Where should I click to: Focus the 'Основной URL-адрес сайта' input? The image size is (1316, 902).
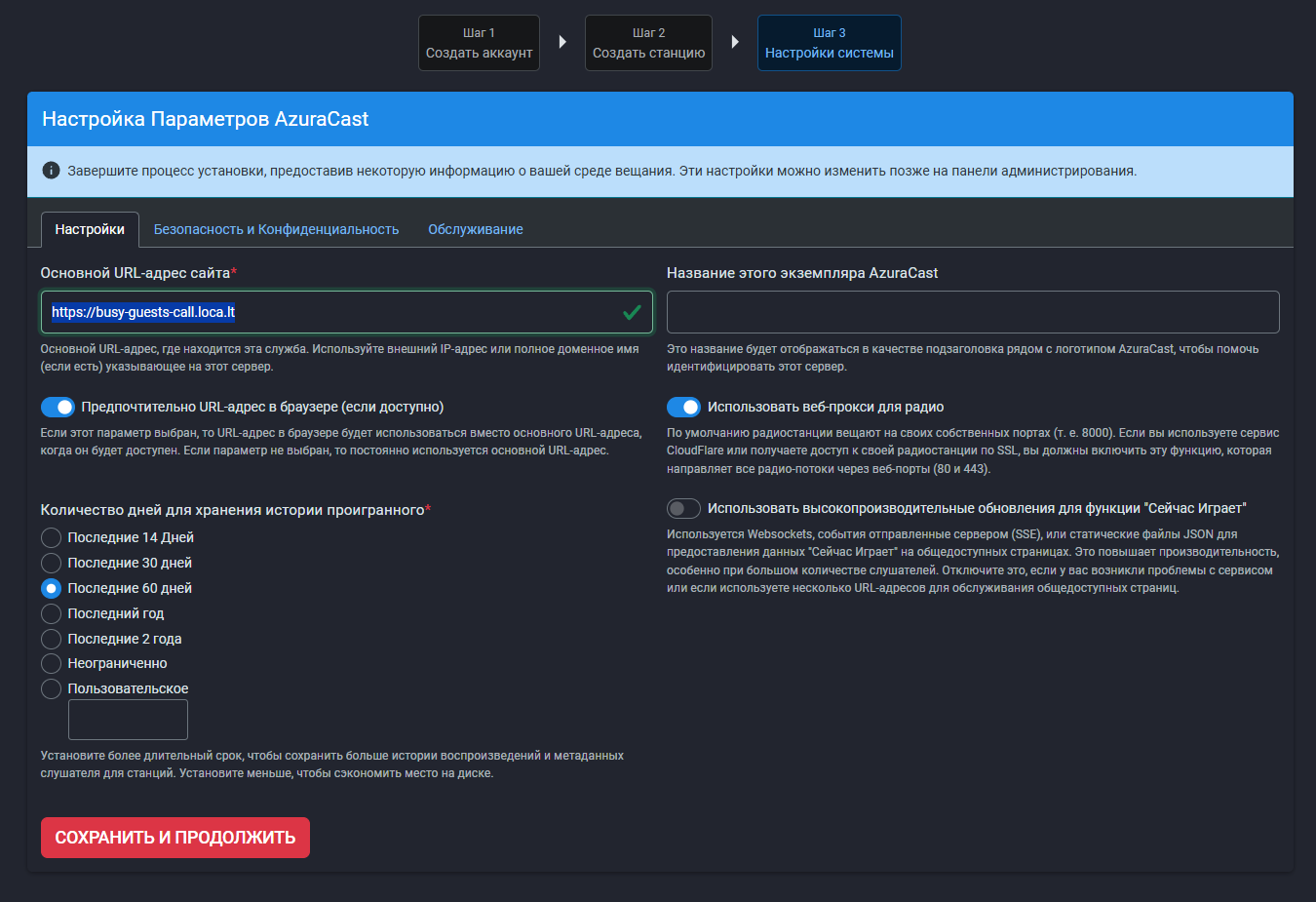click(x=347, y=312)
